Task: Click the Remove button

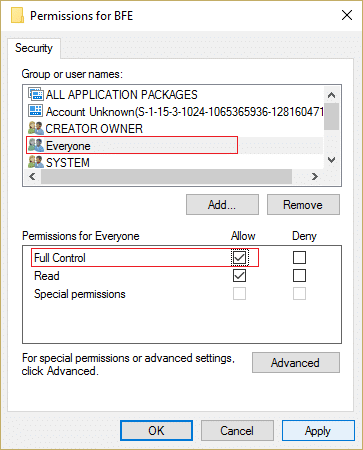Action: pyautogui.click(x=303, y=205)
